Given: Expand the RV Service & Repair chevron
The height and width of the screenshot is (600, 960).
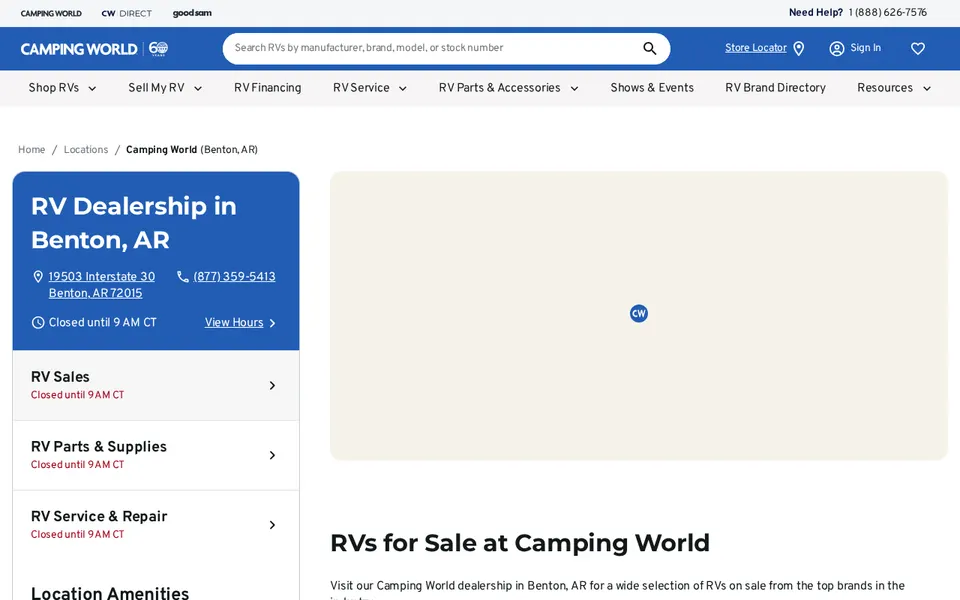Looking at the screenshot, I should pyautogui.click(x=272, y=525).
